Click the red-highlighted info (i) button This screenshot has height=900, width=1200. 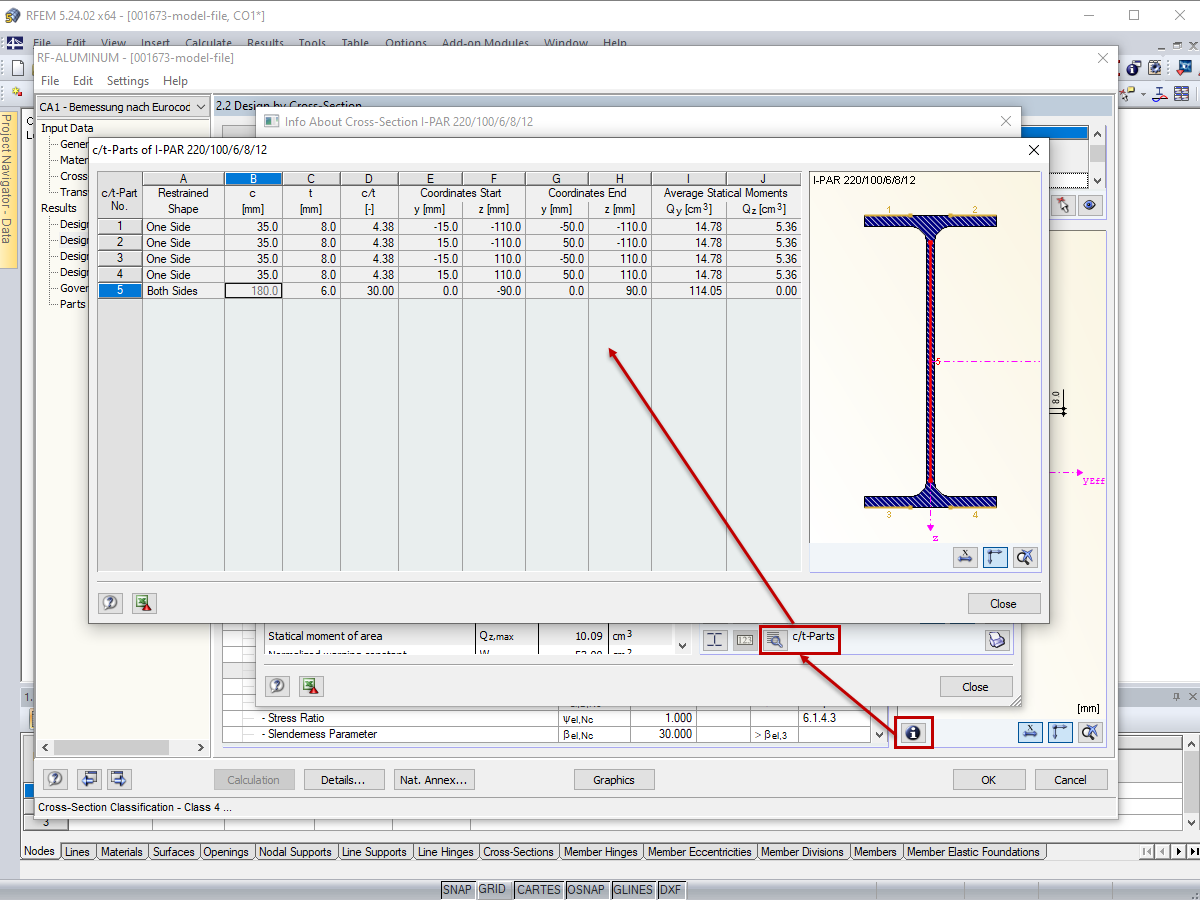pos(913,733)
